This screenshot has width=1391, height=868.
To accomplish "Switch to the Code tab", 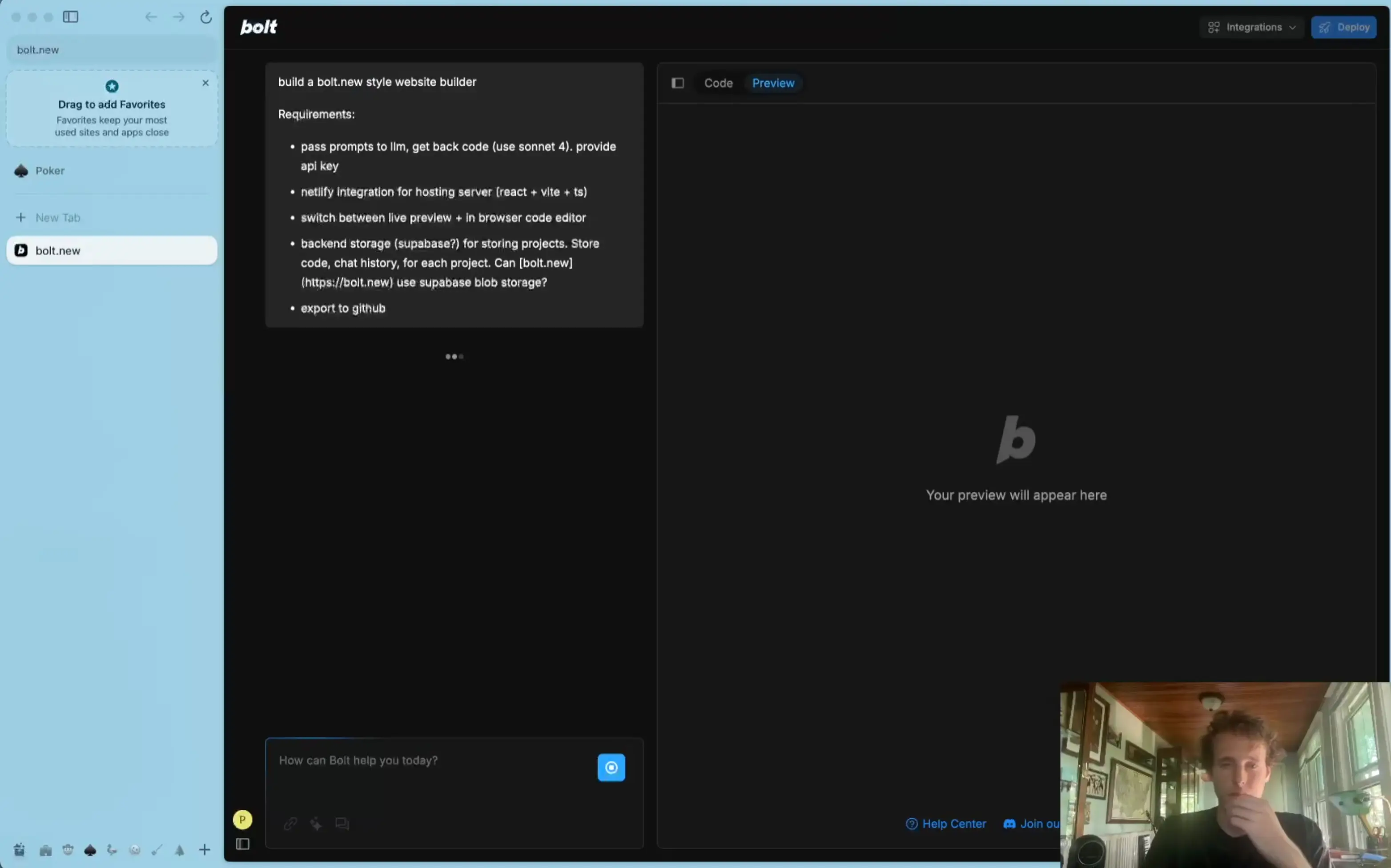I will pyautogui.click(x=718, y=83).
